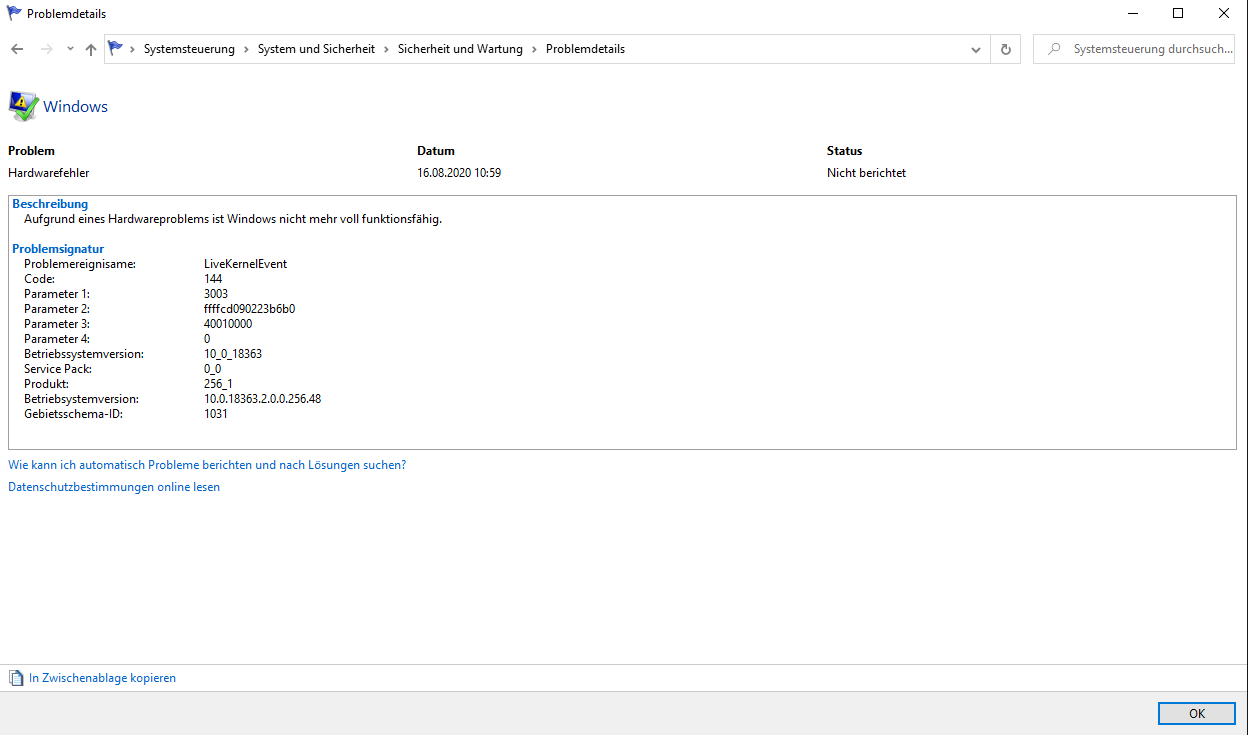Click the Problemdetails title bar flag icon
The image size is (1248, 735).
(x=14, y=14)
